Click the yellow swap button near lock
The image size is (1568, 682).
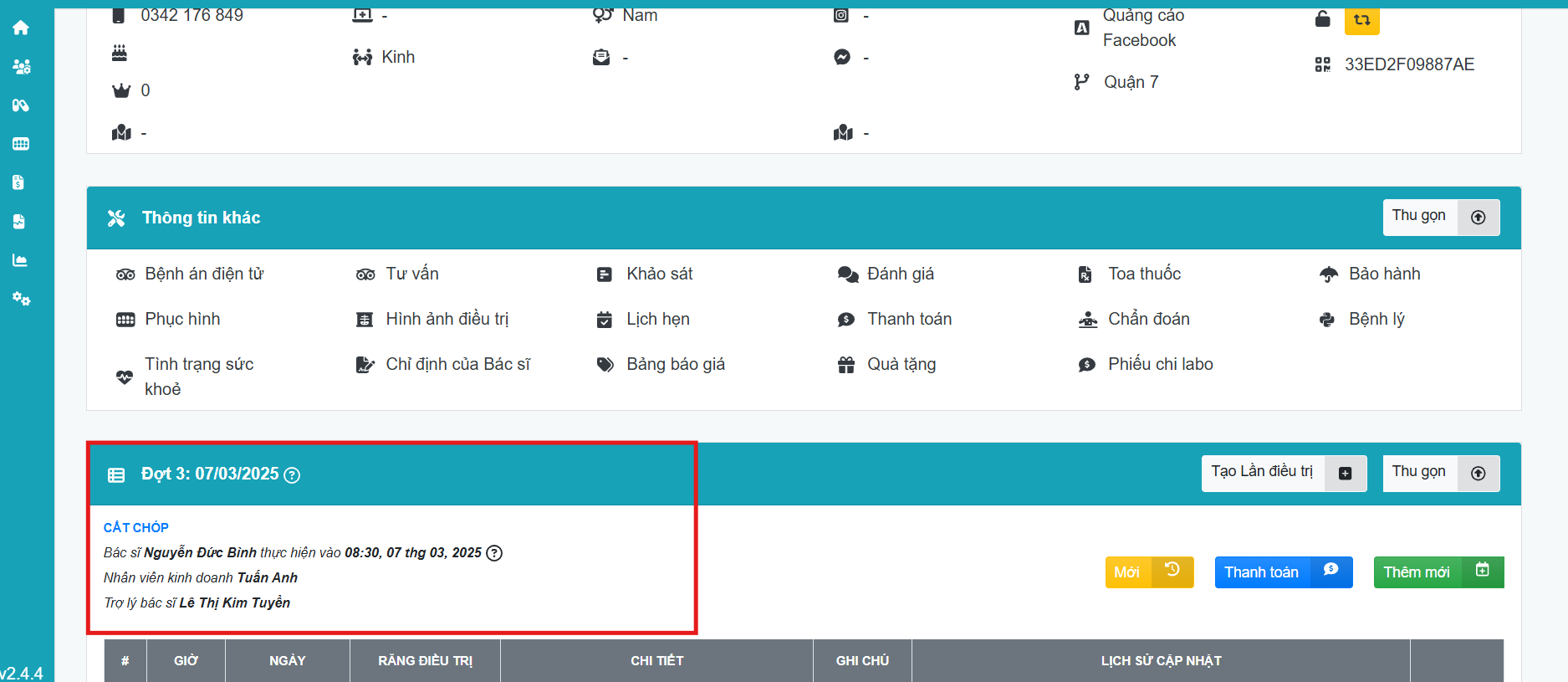click(1361, 20)
